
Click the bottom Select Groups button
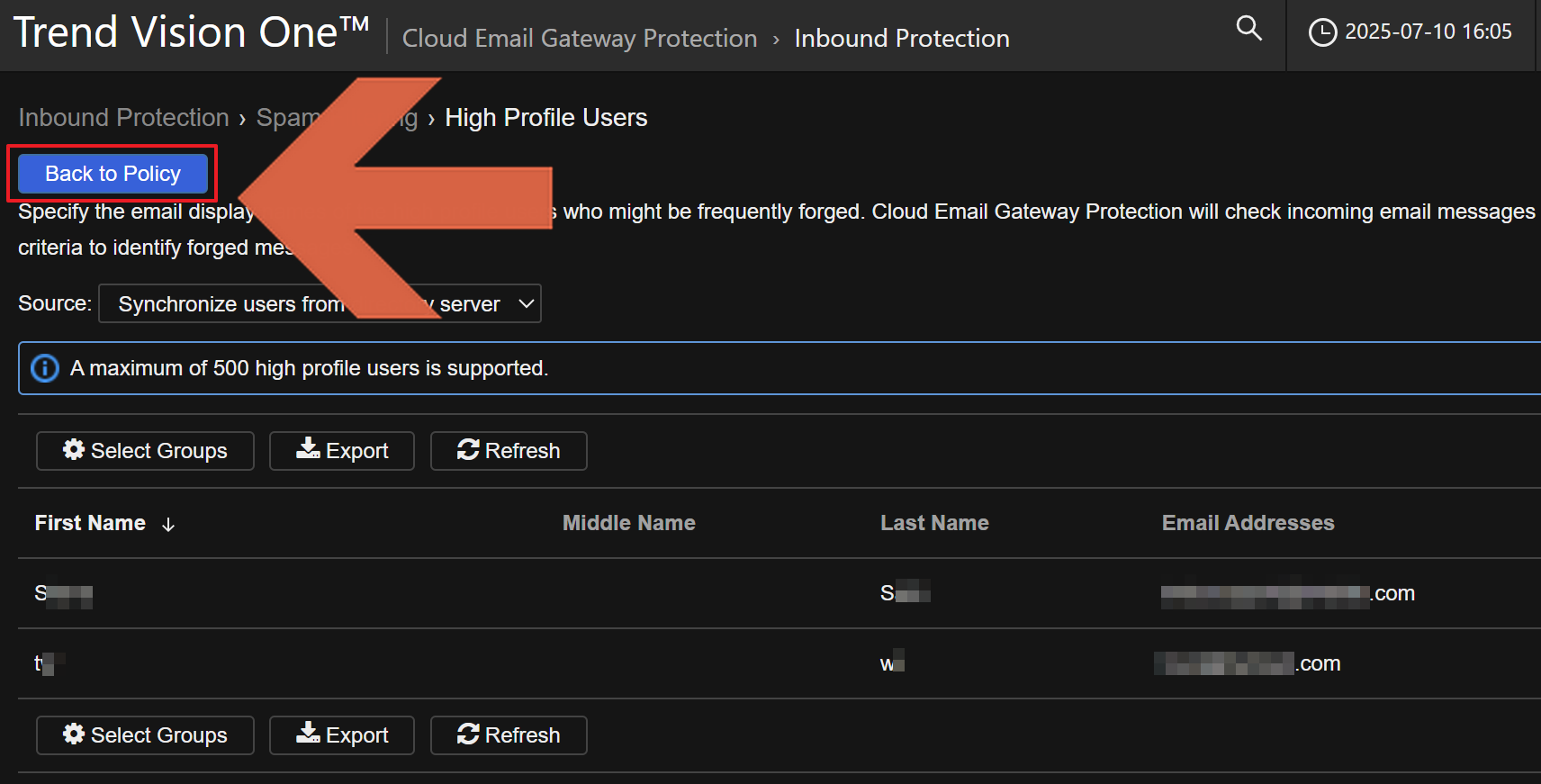[145, 735]
